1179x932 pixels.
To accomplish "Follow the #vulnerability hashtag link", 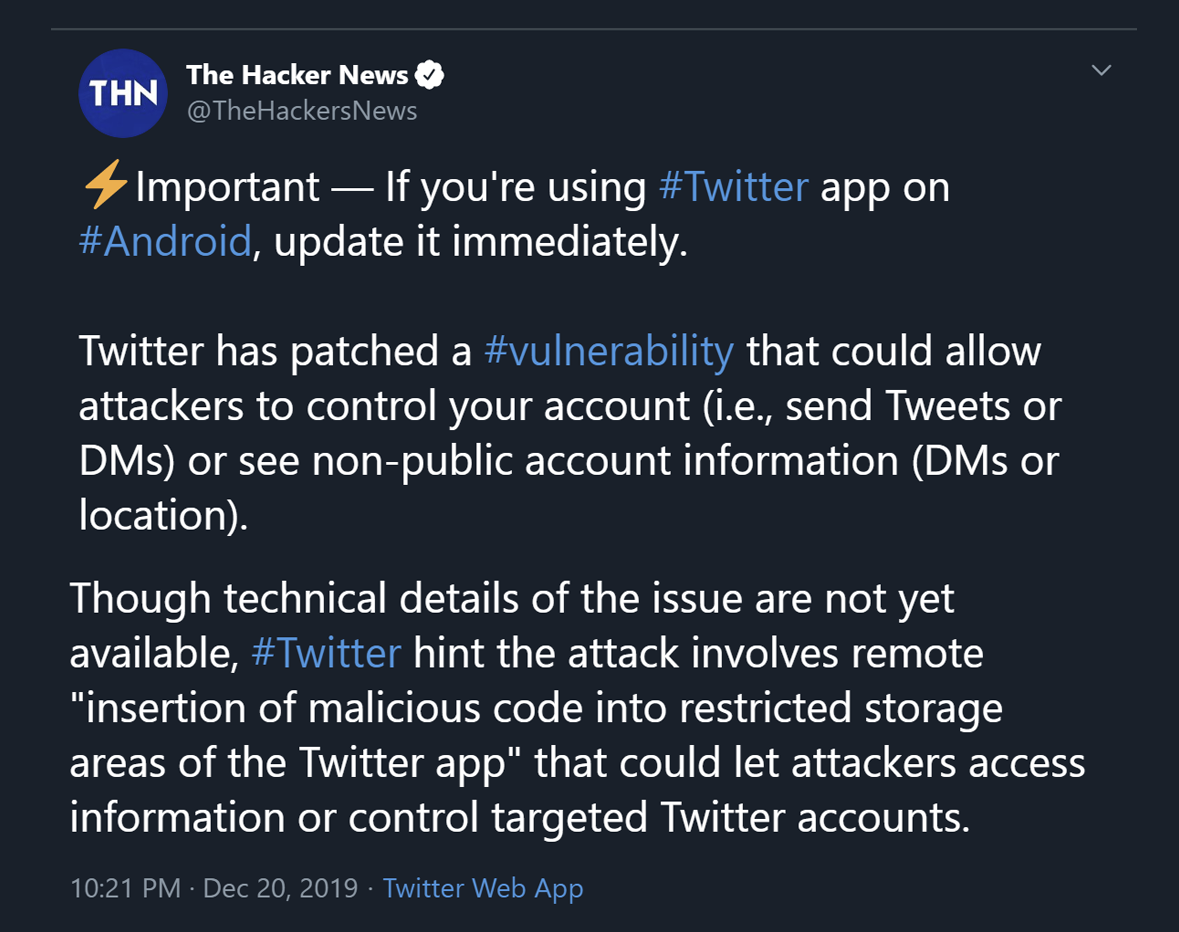I will (608, 352).
